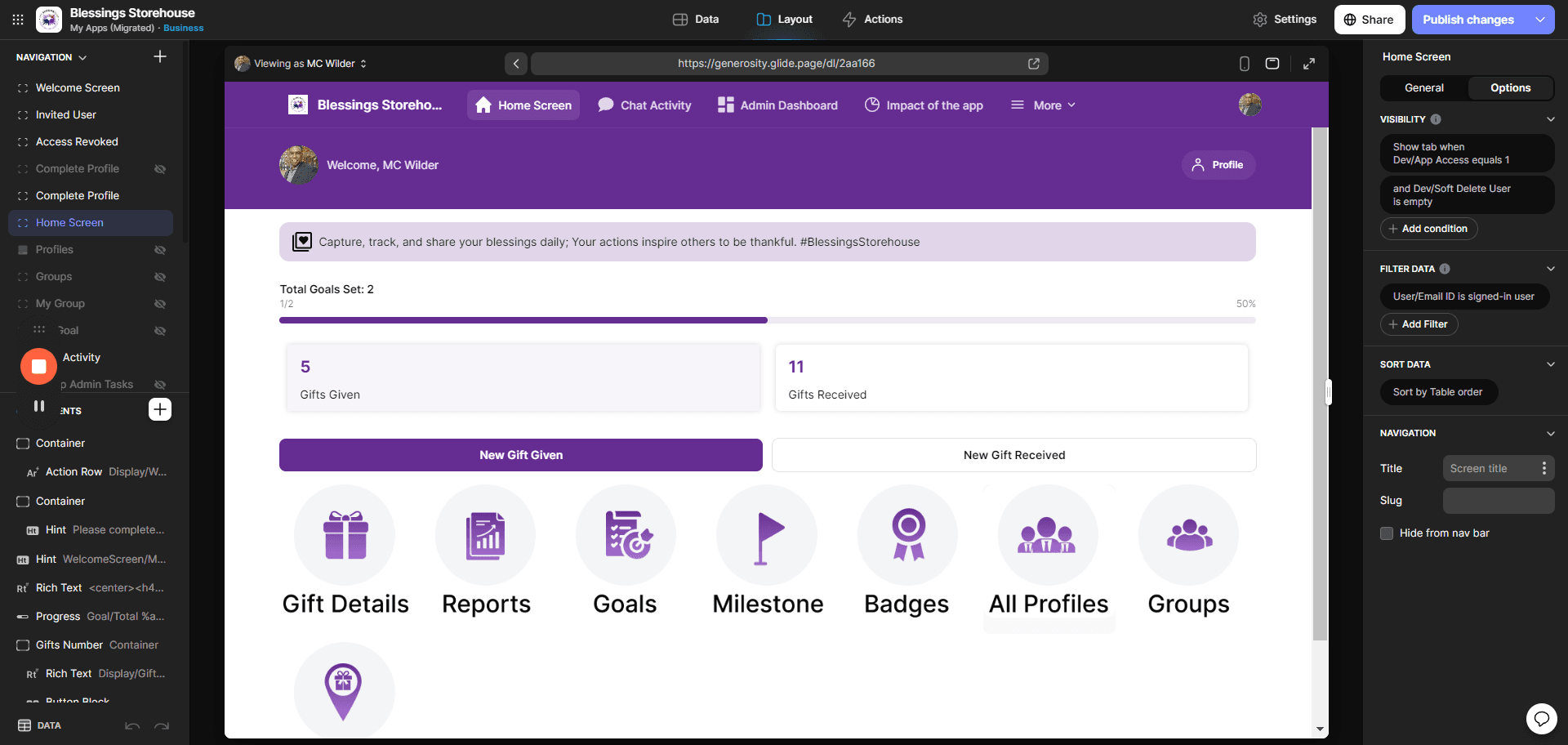The width and height of the screenshot is (1568, 745).
Task: Add a new navigation screen with plus
Action: [x=160, y=56]
